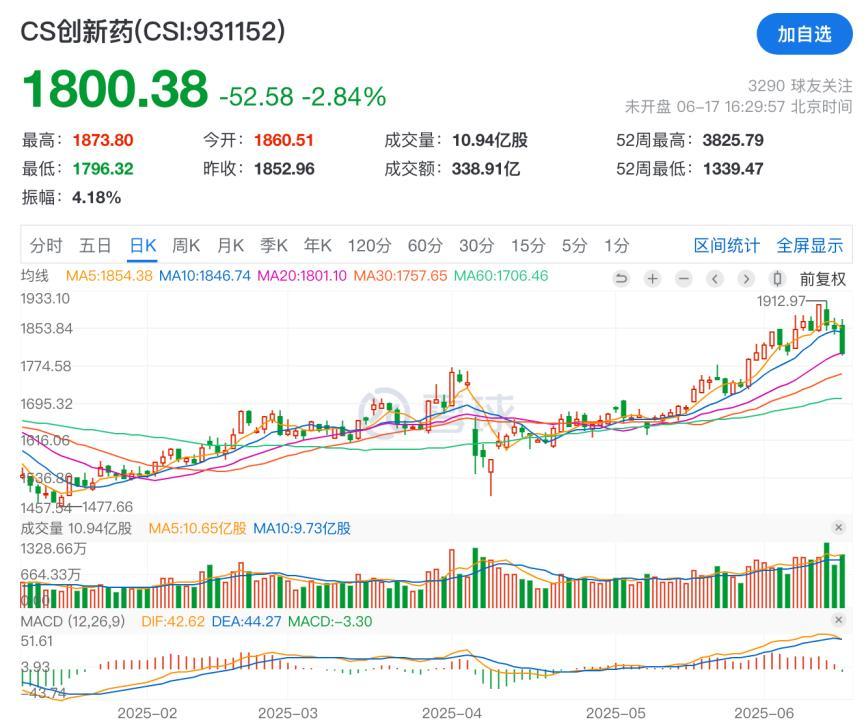This screenshot has height=726, width=866.
Task: Open the 前复权 adjustment dropdown
Action: click(822, 279)
